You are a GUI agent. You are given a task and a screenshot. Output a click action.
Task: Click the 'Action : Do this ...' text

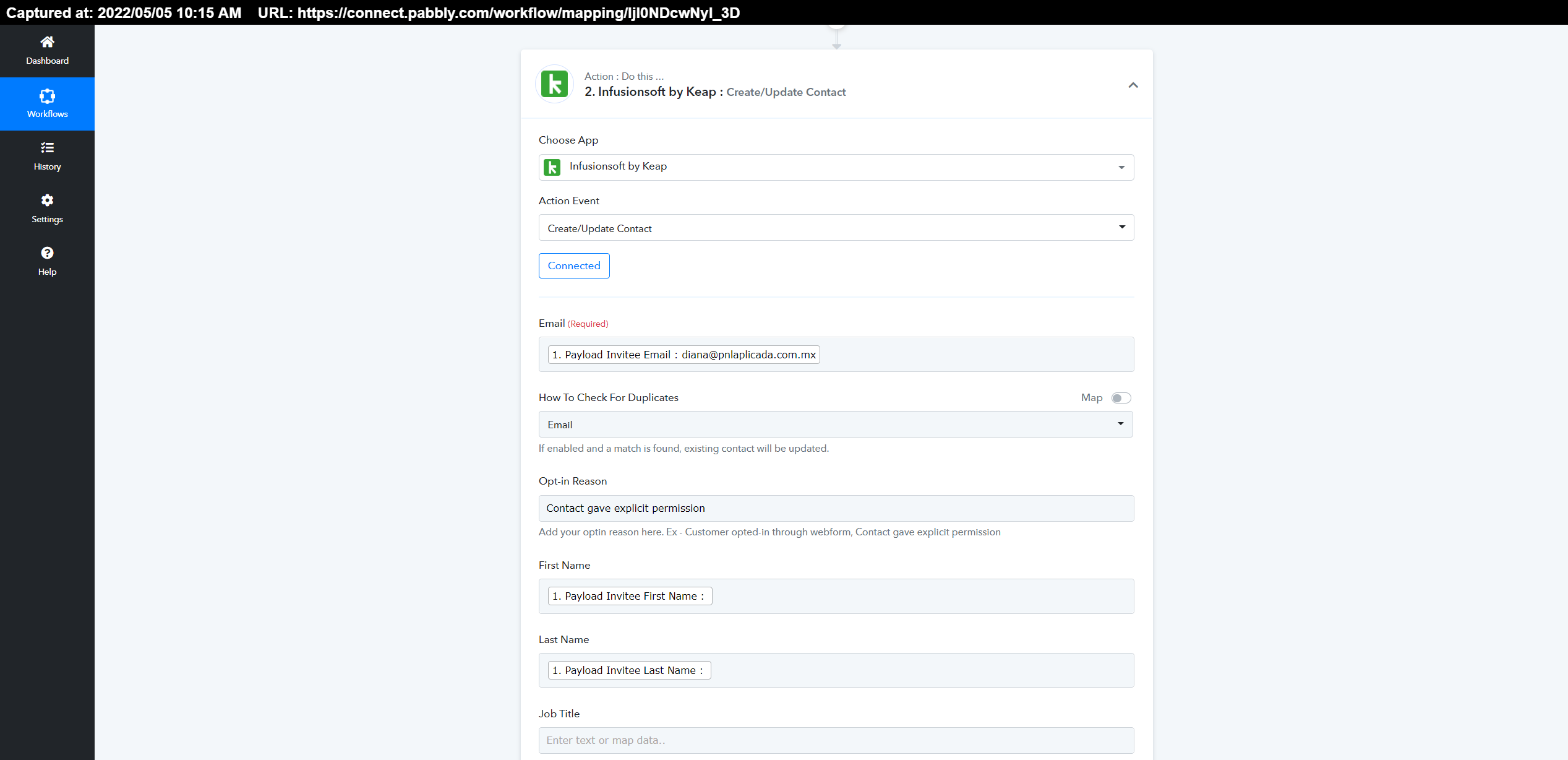coord(624,76)
